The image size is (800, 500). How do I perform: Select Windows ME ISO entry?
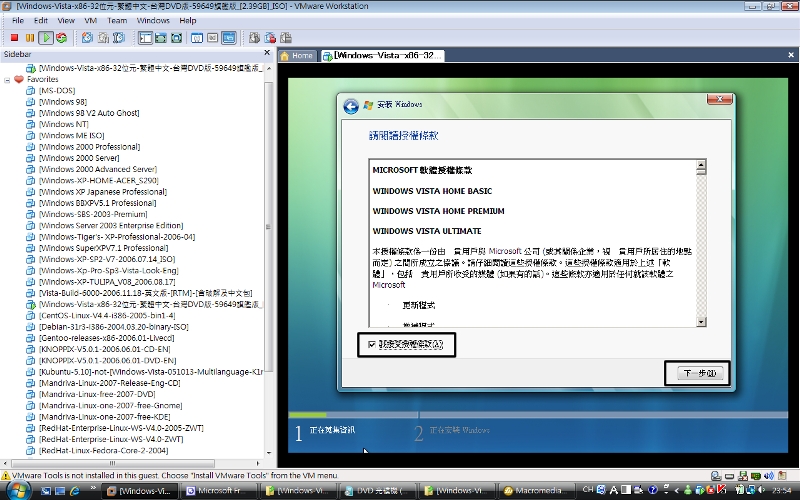[x=71, y=135]
